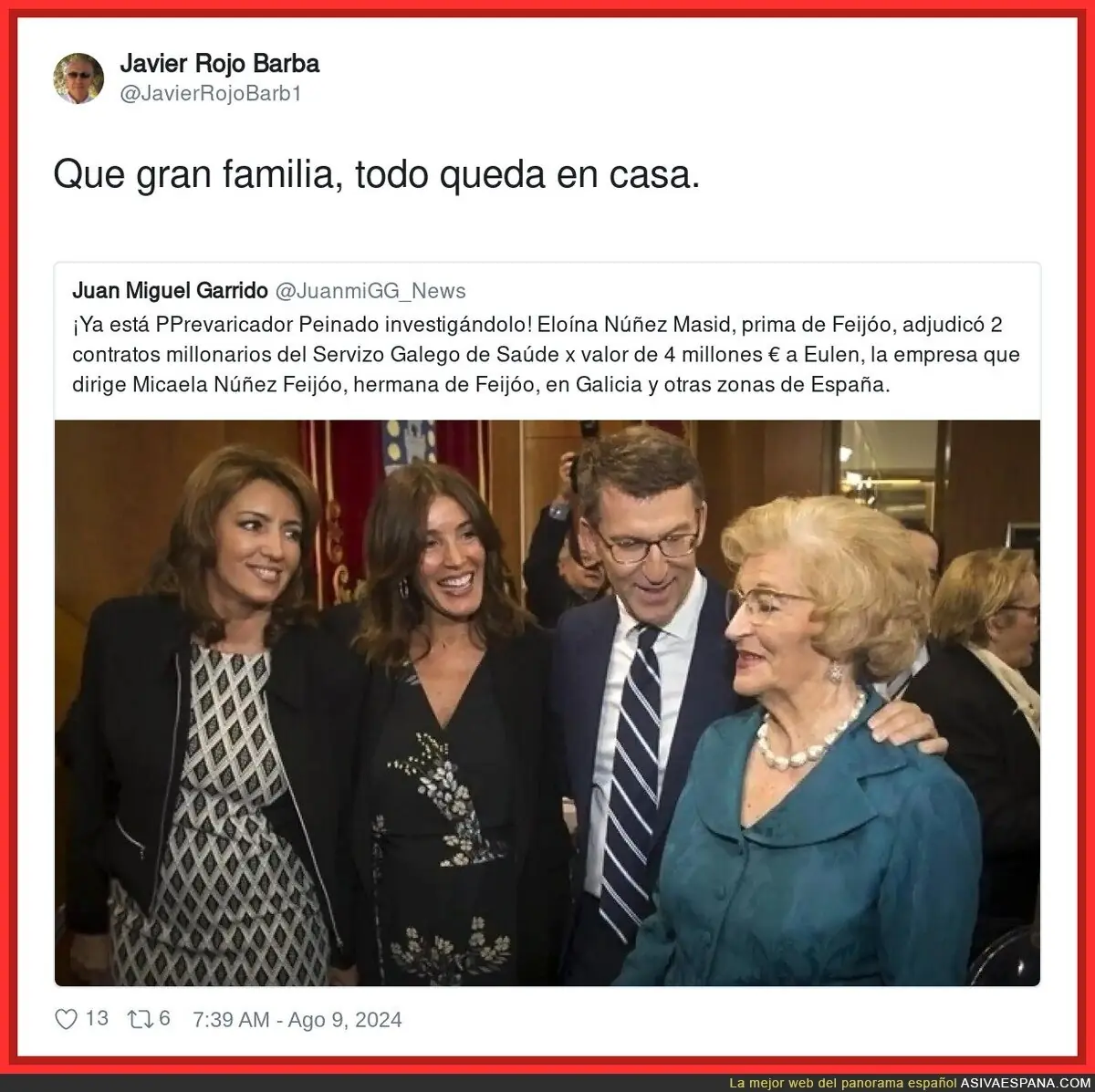Screen dimensions: 1095x1092
Task: Click the retweet count 6
Action: 165,1019
